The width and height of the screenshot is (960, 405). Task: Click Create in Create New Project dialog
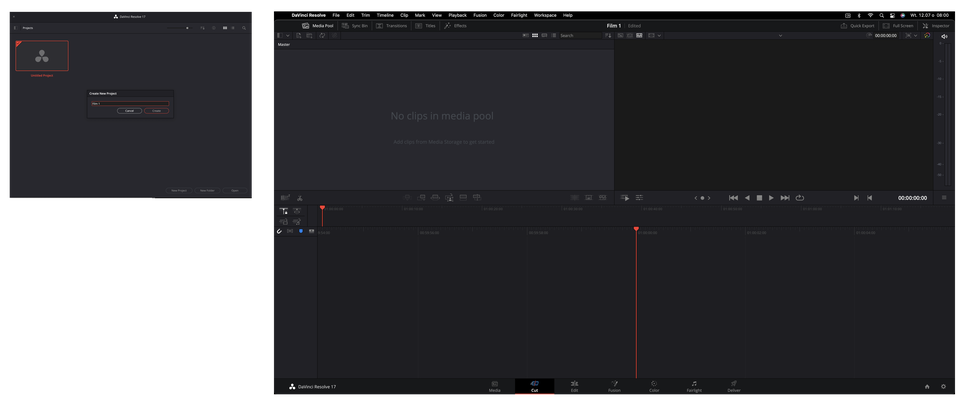[157, 111]
